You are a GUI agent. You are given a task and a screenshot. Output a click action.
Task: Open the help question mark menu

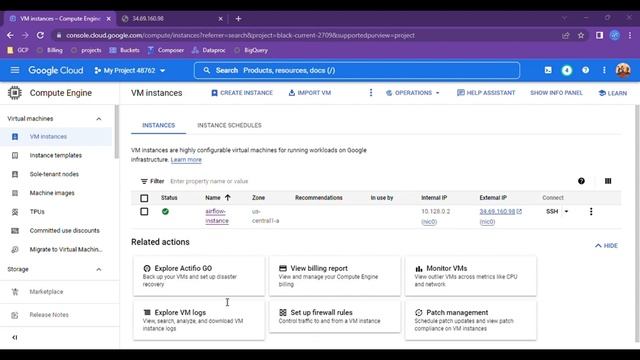585,70
